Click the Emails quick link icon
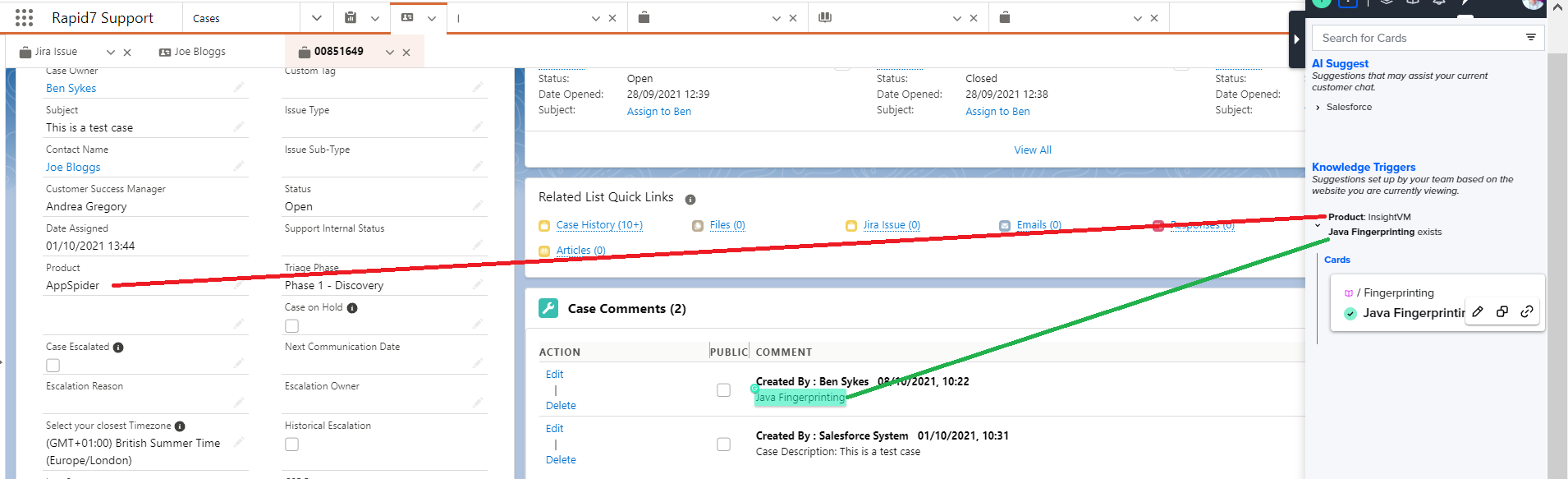 (1005, 226)
